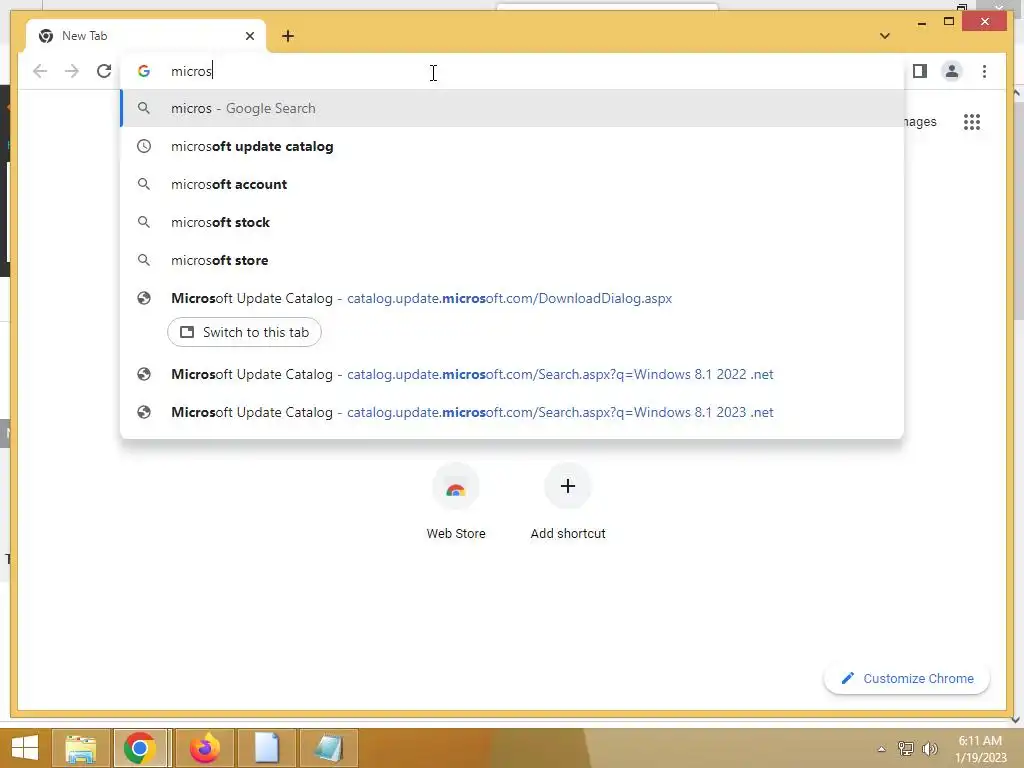Screen dimensions: 1024x768
Task: Open the Google apps grid icon
Action: pos(972,122)
